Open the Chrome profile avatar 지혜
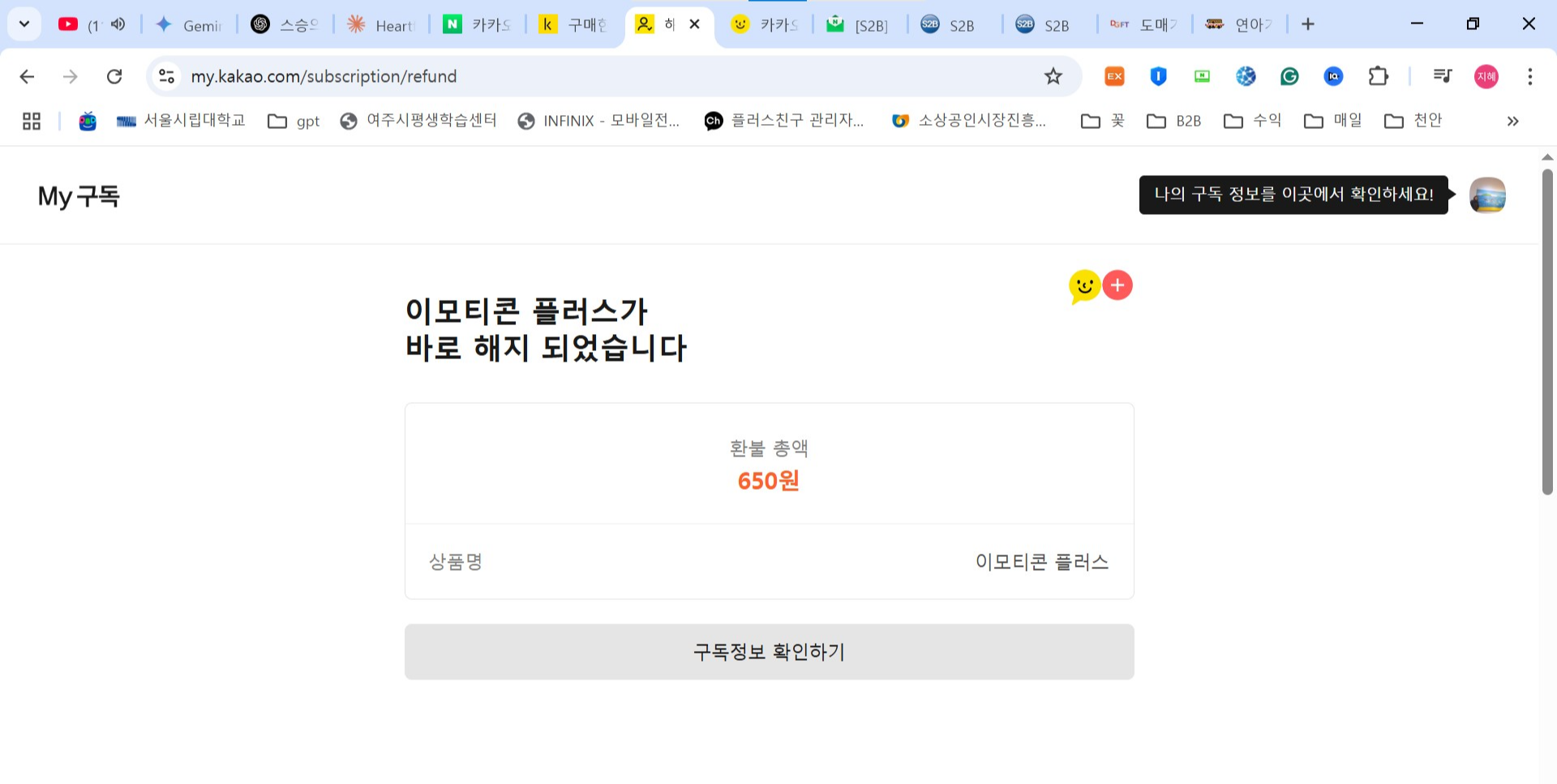Viewport: 1557px width, 784px height. [1486, 76]
